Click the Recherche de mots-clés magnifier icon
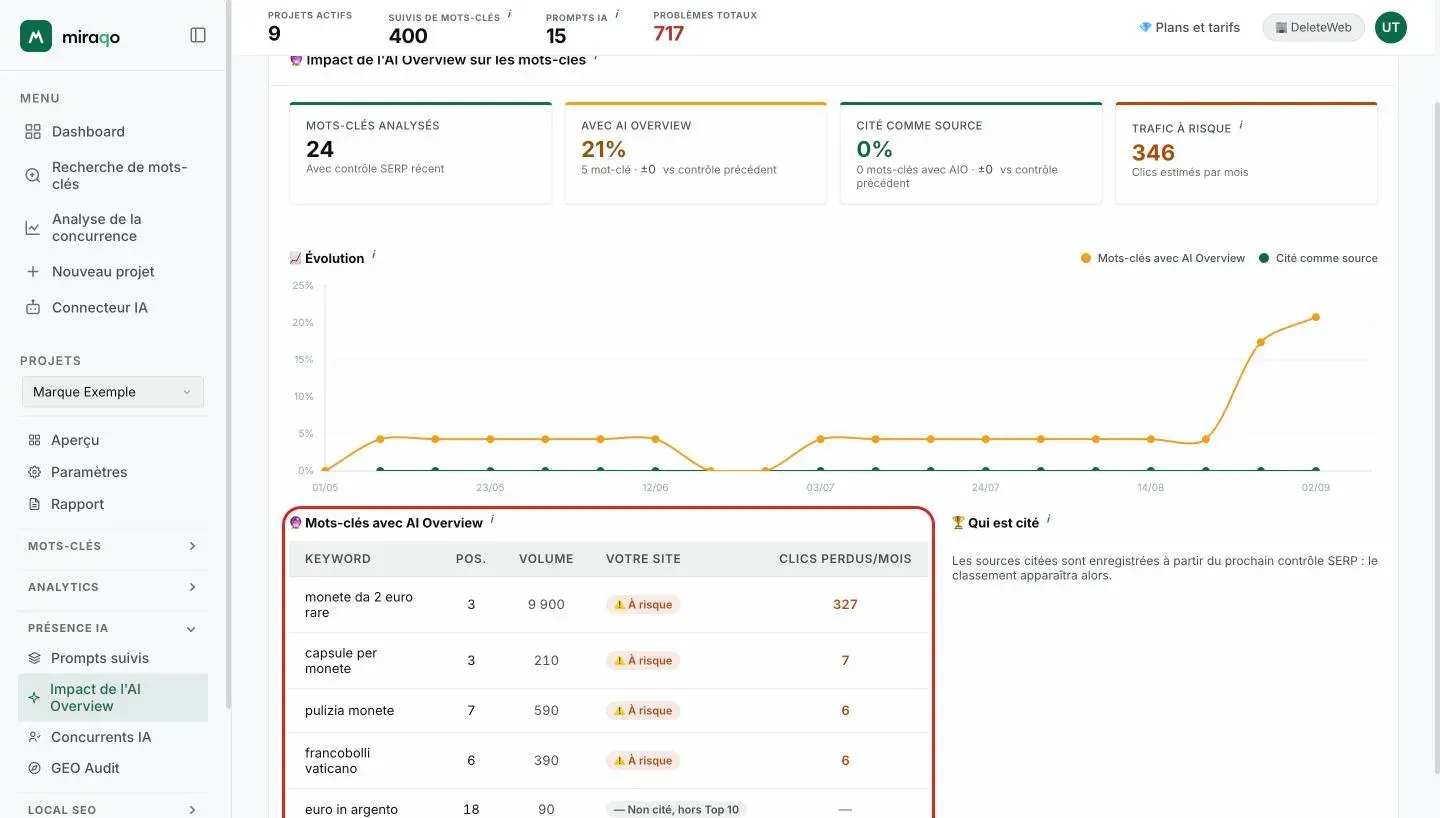Viewport: 1440px width, 818px height. (33, 176)
